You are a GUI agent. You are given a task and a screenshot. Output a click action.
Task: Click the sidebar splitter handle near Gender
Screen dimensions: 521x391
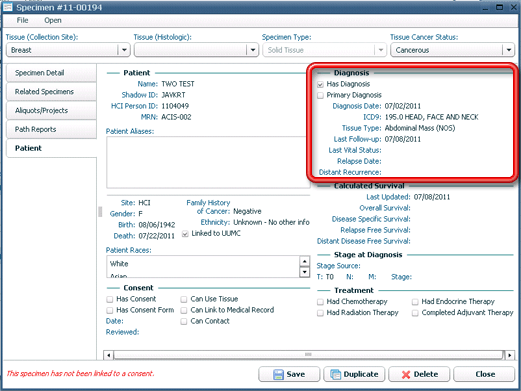[x=100, y=212]
